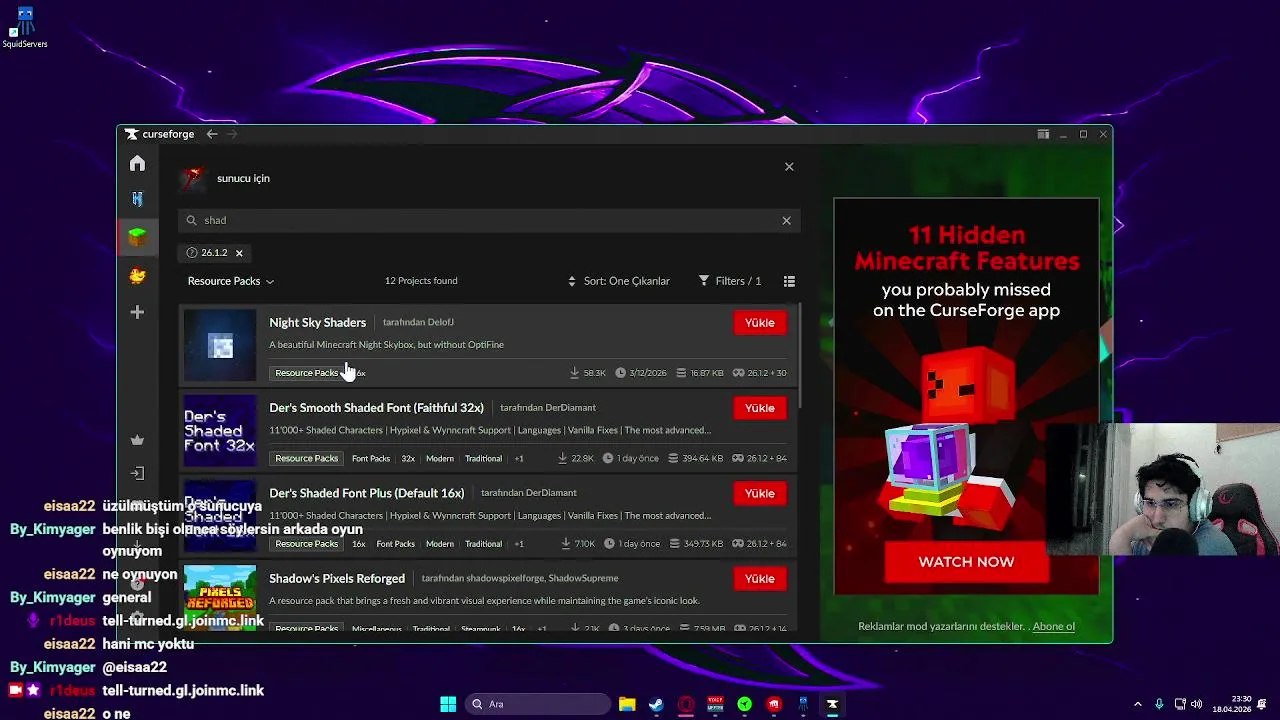1280x720 pixels.
Task: Open the Sort: One Çıkanlar dropdown
Action: 619,281
